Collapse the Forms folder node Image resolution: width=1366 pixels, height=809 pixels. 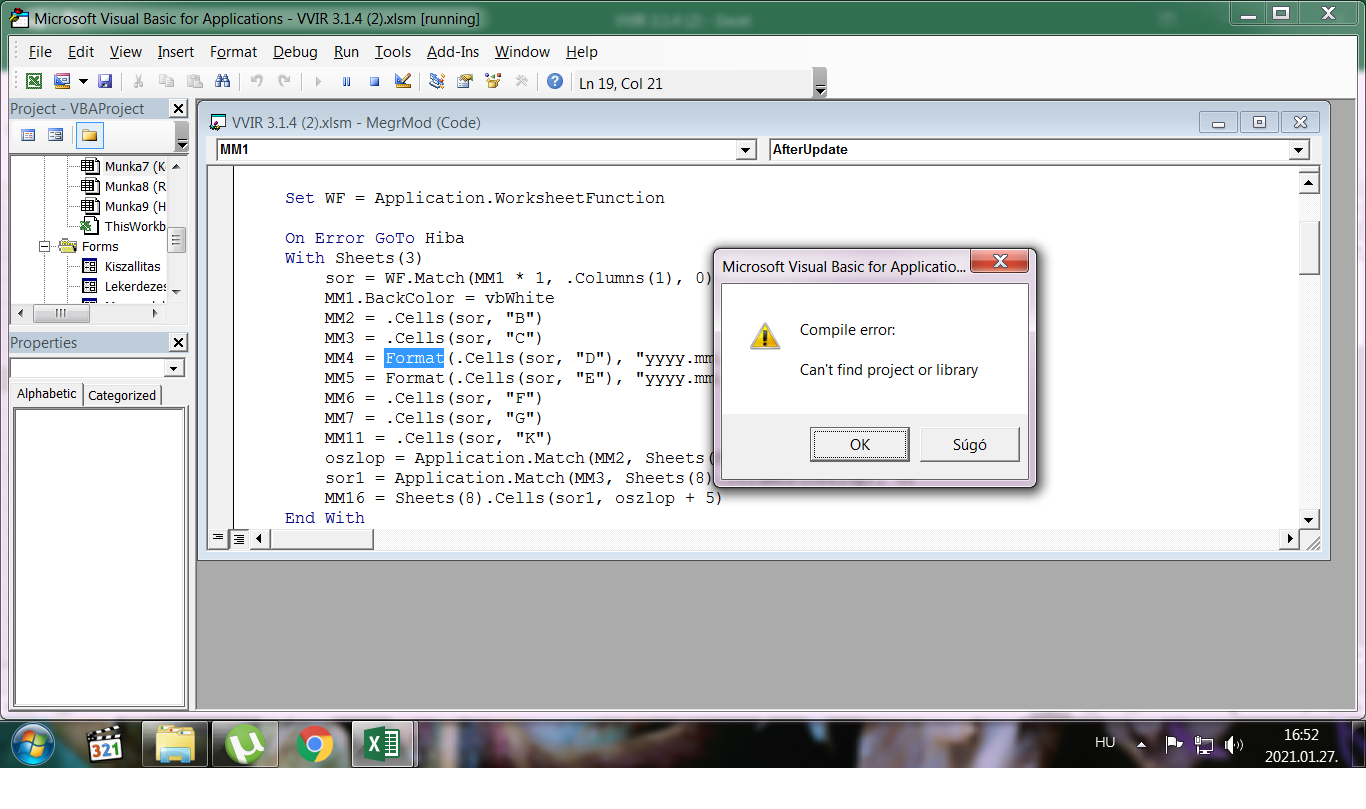pyautogui.click(x=44, y=246)
